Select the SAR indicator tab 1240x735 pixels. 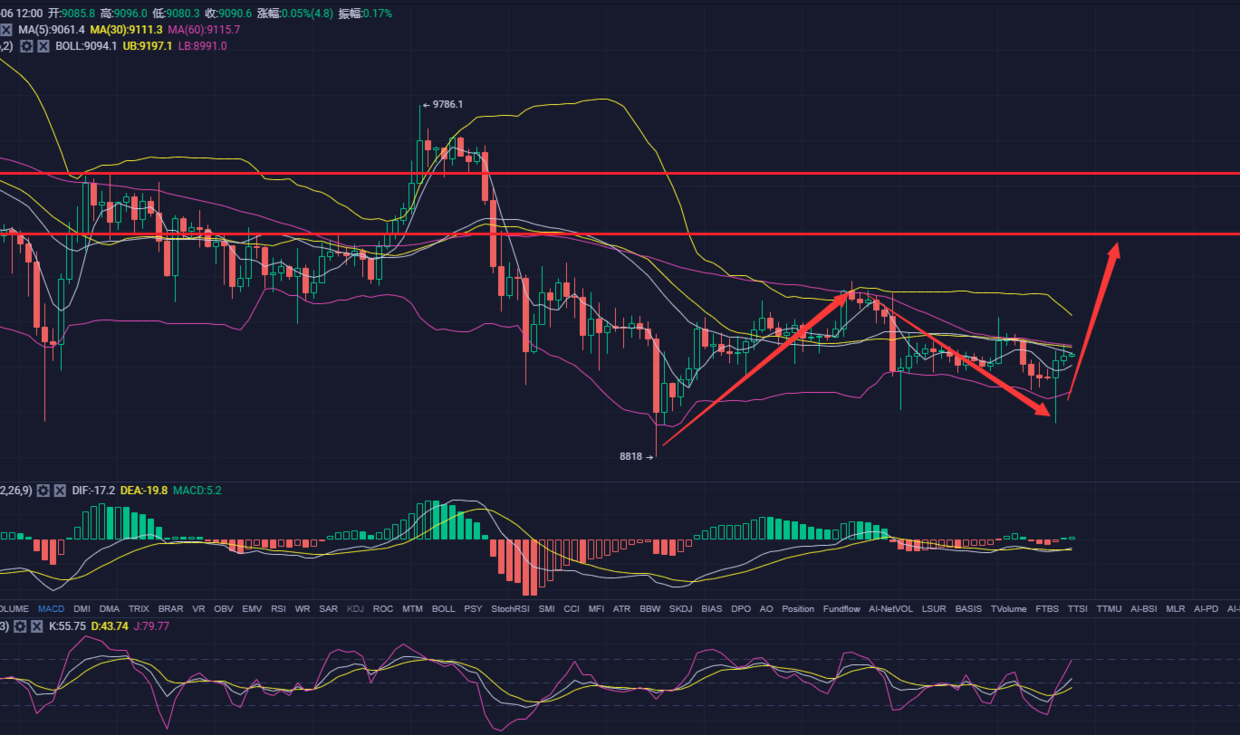pos(328,608)
